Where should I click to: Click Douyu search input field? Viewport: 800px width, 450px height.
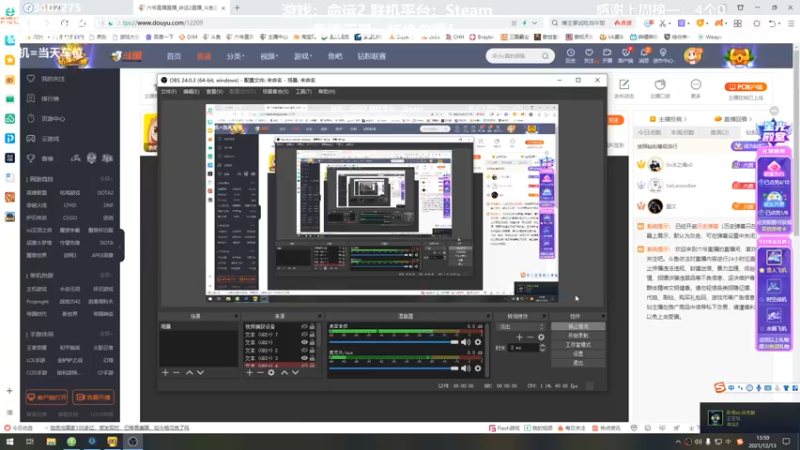514,56
